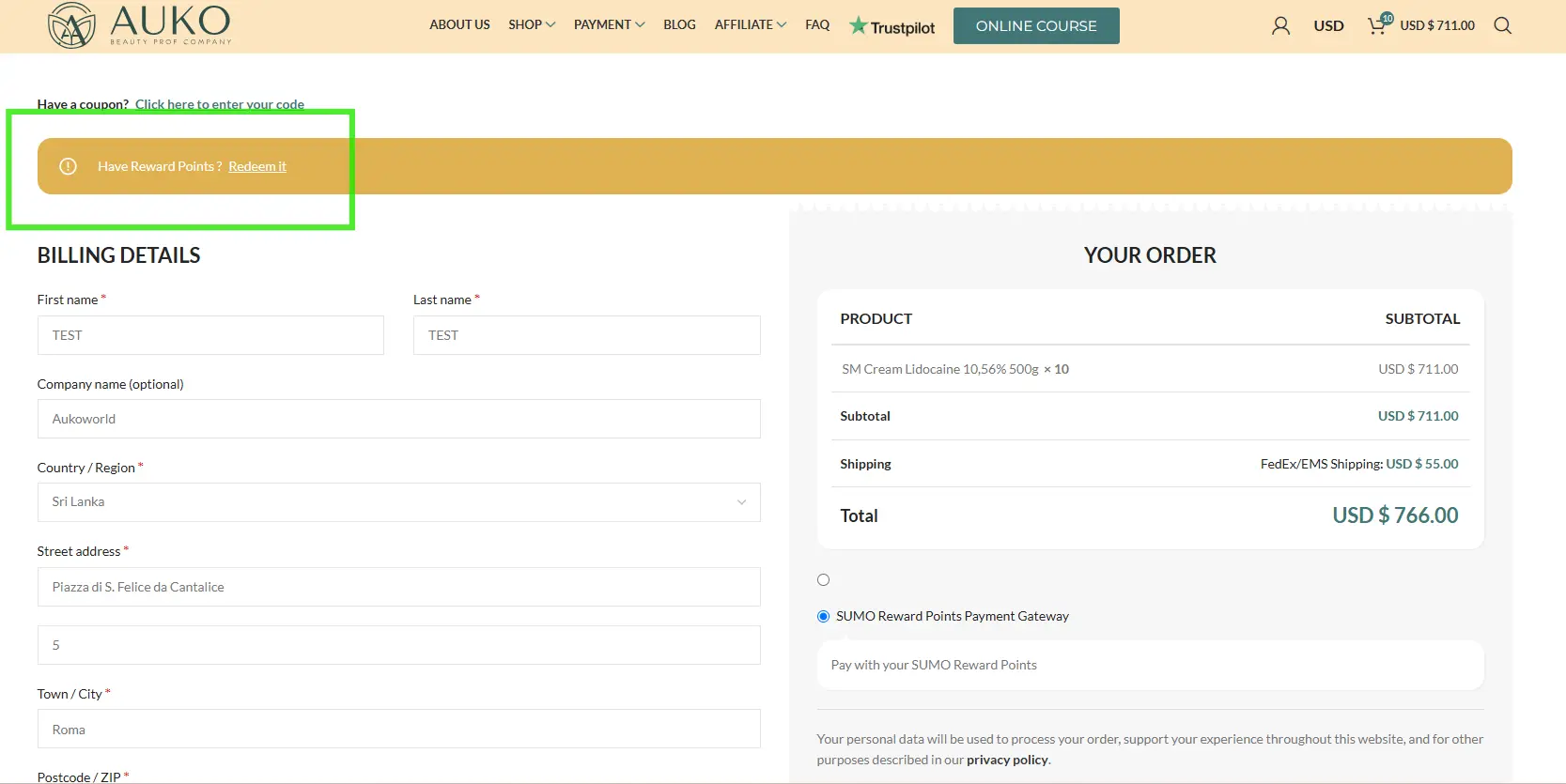Open the search magnifier icon
Screen dimensions: 1566x784
coord(1502,25)
